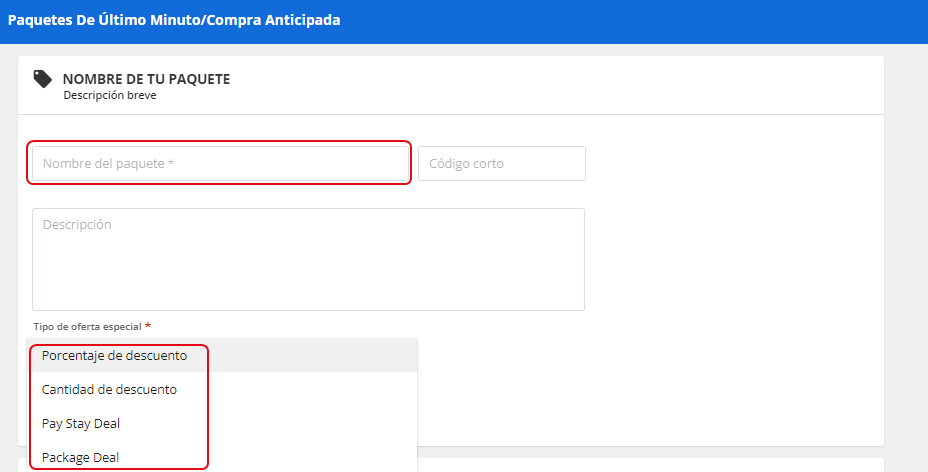The width and height of the screenshot is (928, 472).
Task: Focus the Descripción text area
Action: (x=308, y=259)
